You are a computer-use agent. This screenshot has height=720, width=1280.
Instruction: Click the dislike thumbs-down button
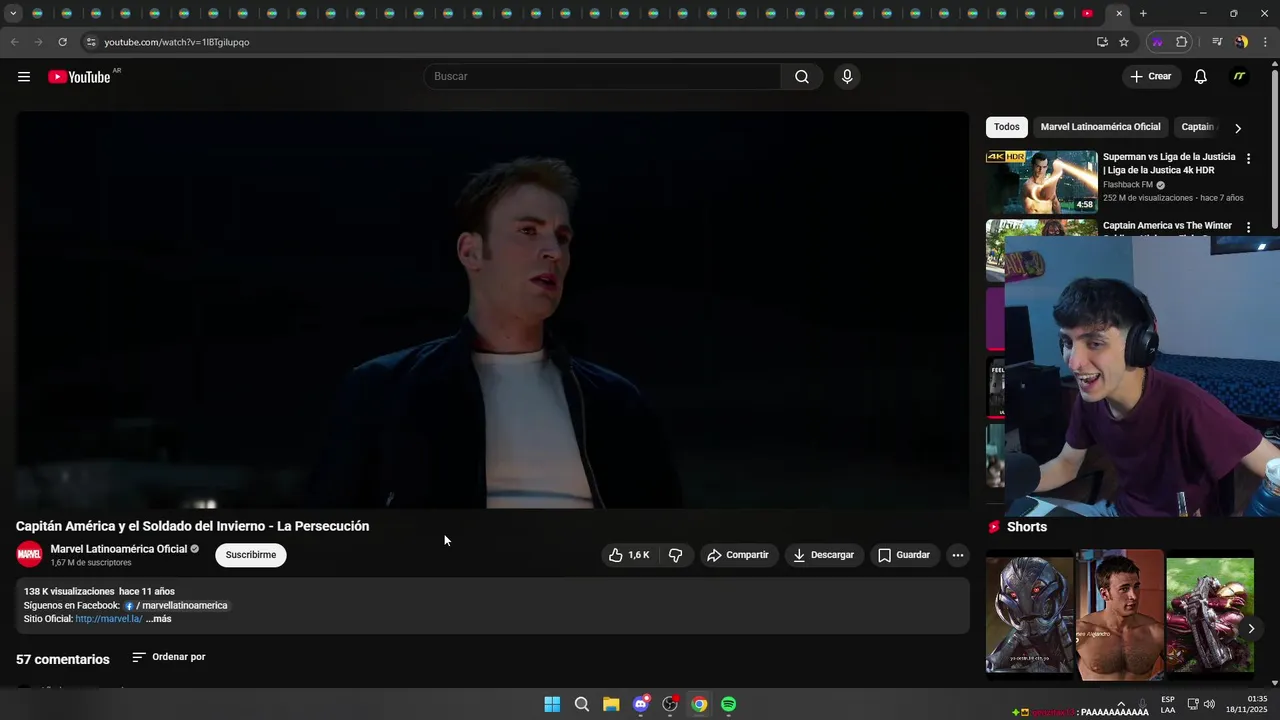pos(676,555)
